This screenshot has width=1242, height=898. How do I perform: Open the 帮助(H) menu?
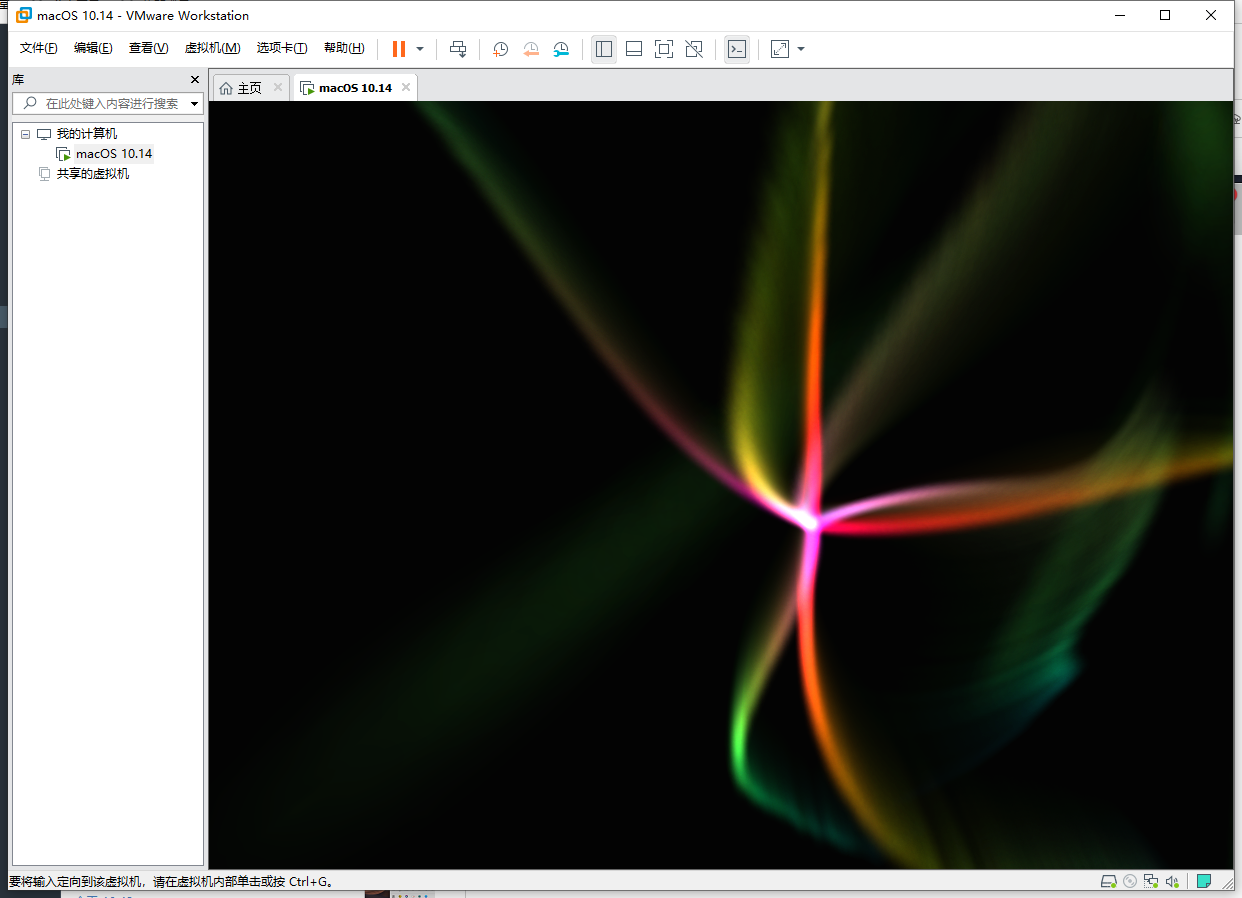pyautogui.click(x=344, y=48)
